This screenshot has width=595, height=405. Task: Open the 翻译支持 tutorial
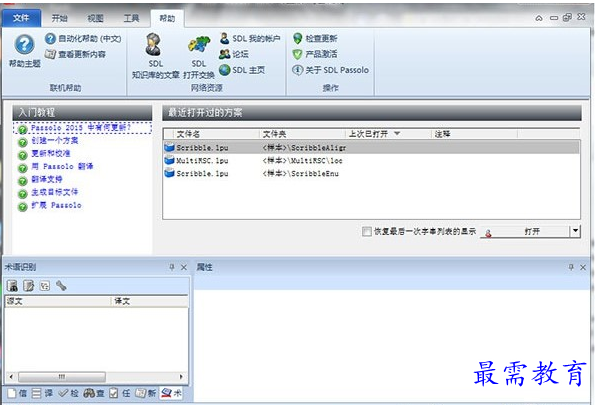click(47, 179)
